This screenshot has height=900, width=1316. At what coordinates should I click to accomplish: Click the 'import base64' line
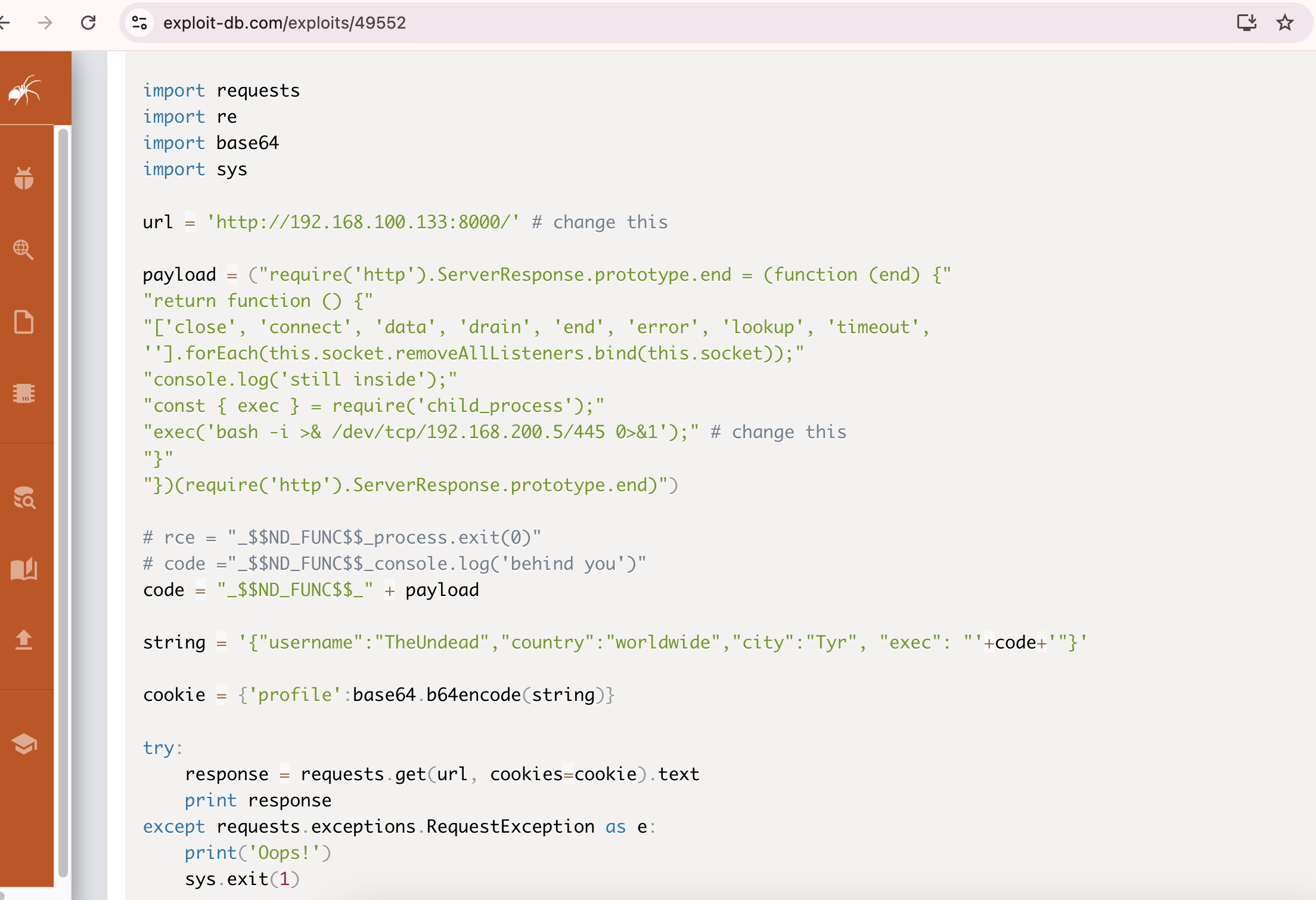(211, 143)
